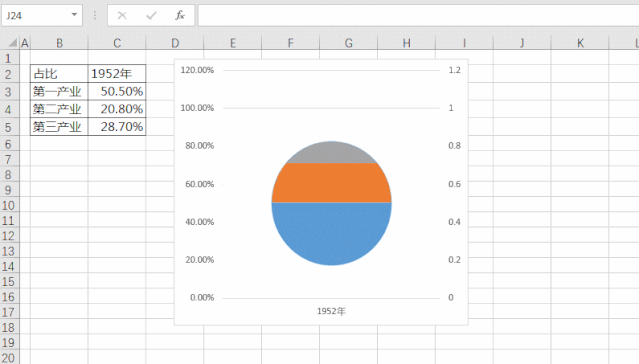The image size is (639, 364).
Task: Select row 17 header
Action: point(9,312)
